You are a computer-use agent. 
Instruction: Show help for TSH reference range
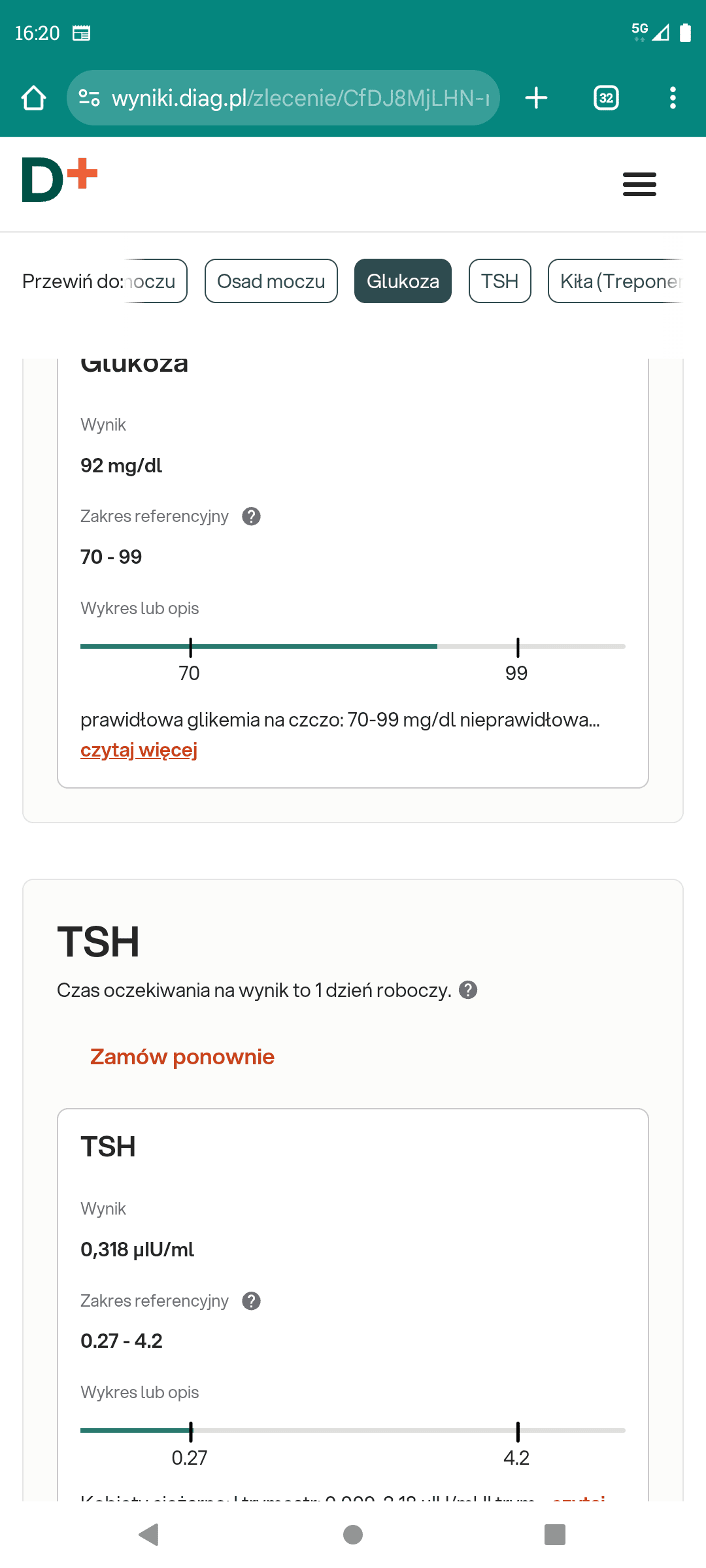pos(251,1301)
